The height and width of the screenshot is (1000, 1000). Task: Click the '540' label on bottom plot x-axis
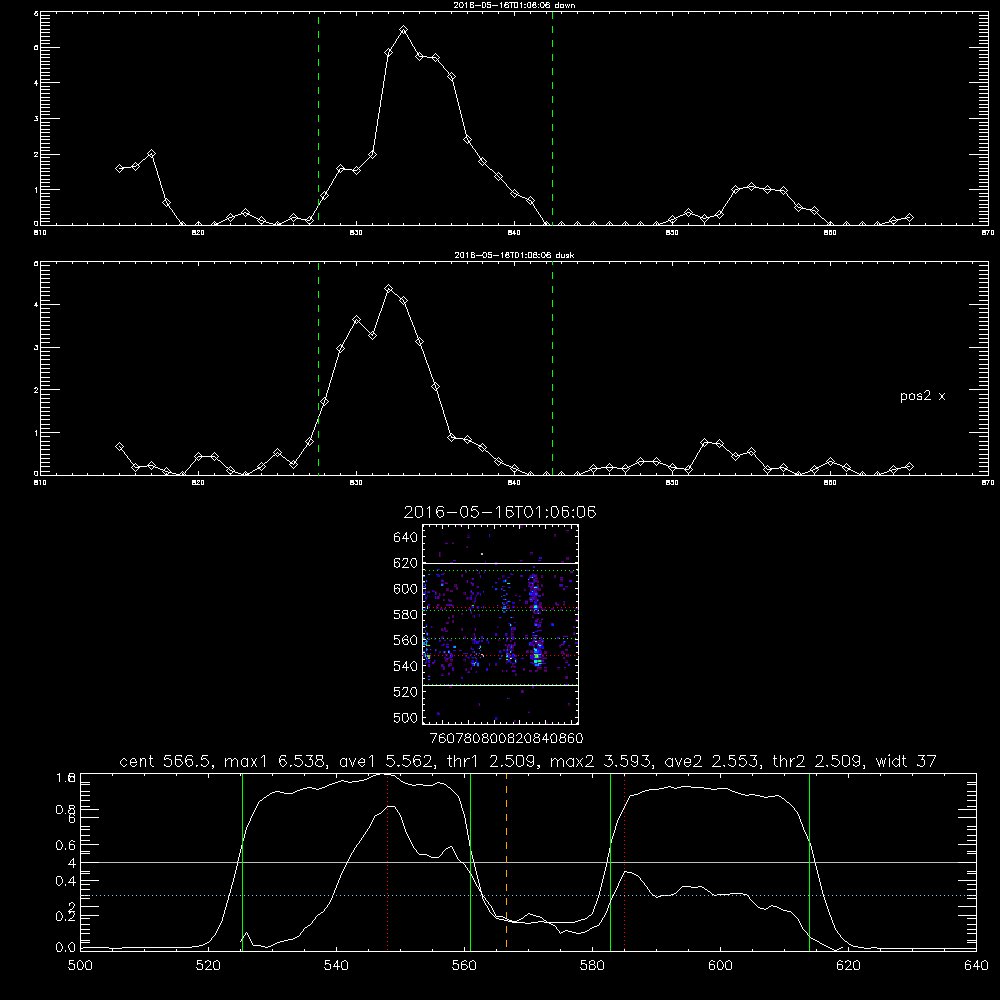coord(336,966)
